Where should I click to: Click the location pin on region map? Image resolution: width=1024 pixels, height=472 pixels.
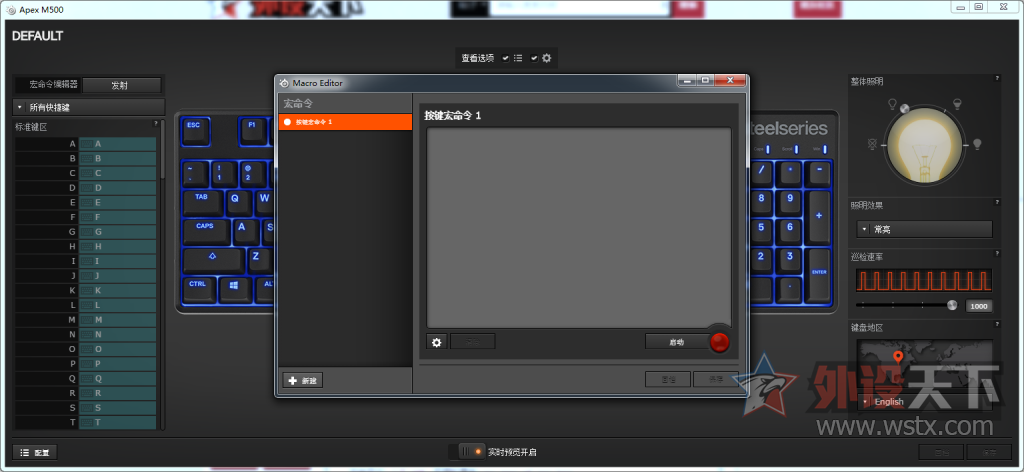898,357
